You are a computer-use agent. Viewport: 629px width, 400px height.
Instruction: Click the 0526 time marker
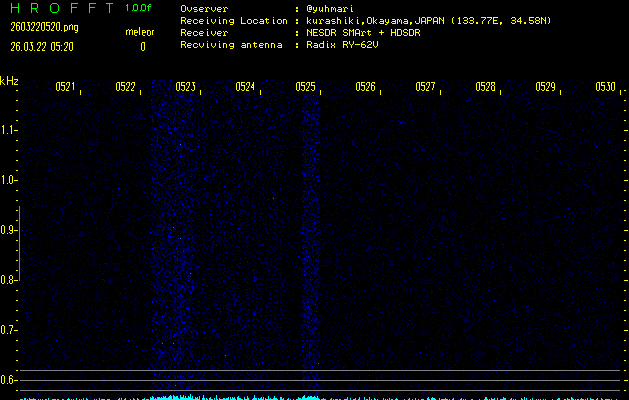pyautogui.click(x=365, y=87)
